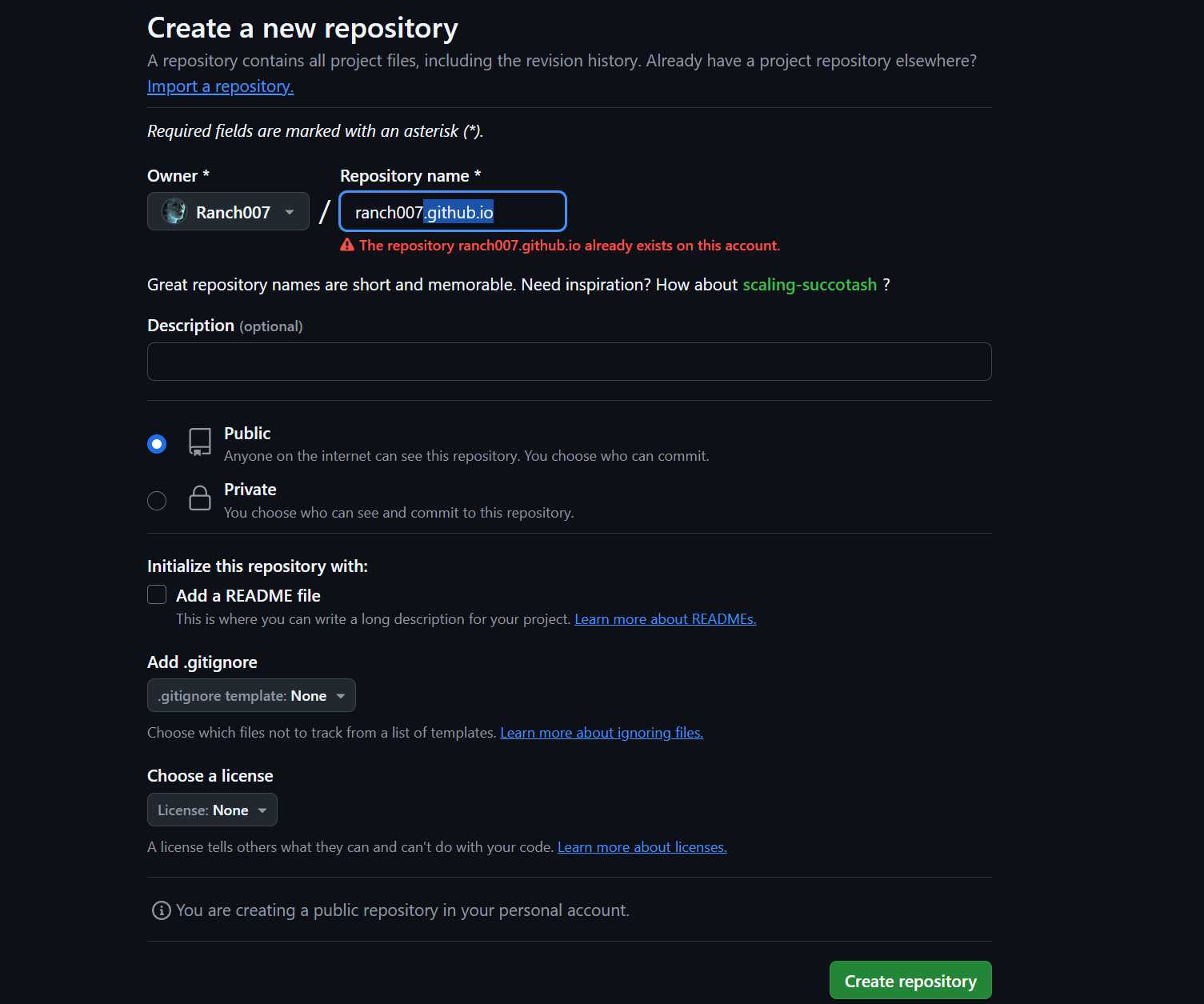1204x1004 pixels.
Task: Click the Create repository button
Action: [910, 981]
